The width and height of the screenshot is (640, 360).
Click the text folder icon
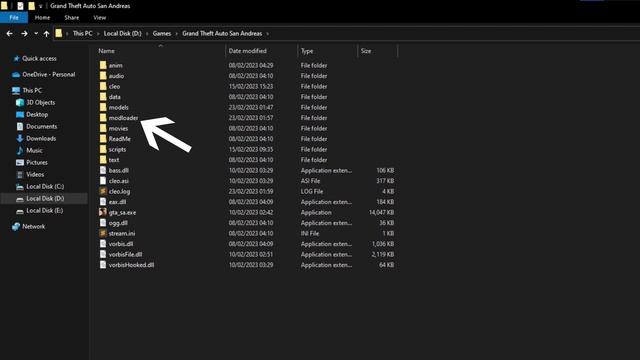click(103, 160)
